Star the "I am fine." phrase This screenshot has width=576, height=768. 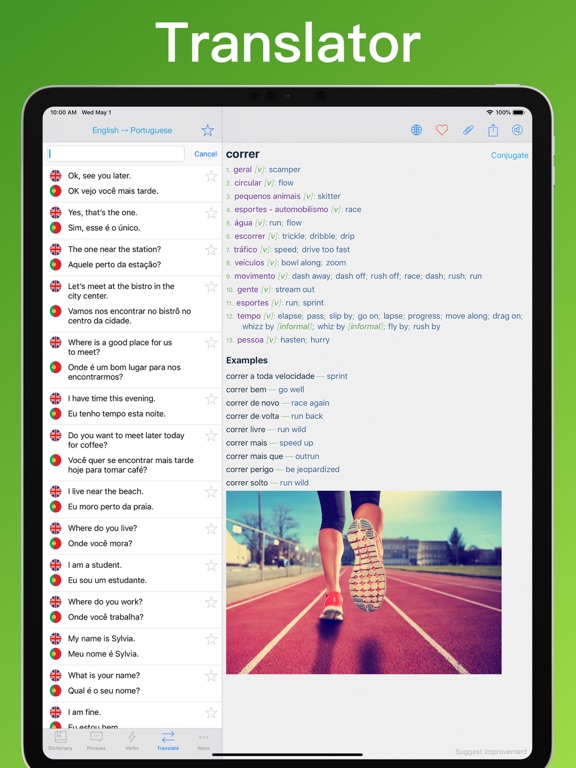(x=211, y=713)
